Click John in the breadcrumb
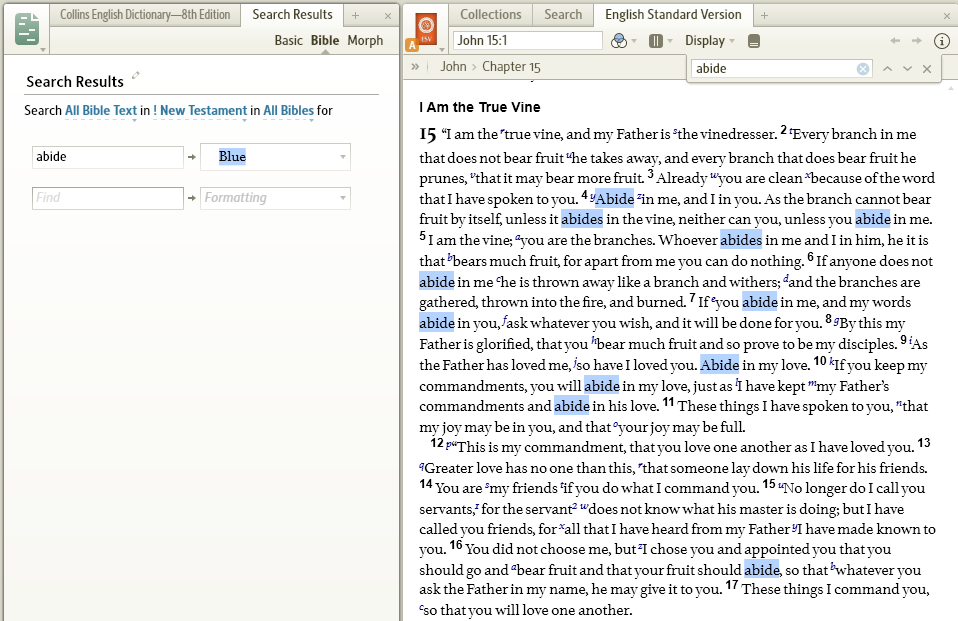This screenshot has height=621, width=958. 453,66
